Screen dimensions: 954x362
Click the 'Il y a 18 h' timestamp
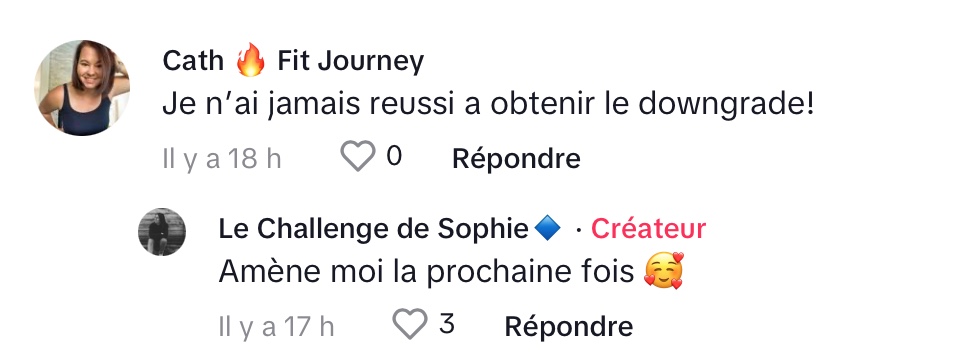pyautogui.click(x=221, y=159)
